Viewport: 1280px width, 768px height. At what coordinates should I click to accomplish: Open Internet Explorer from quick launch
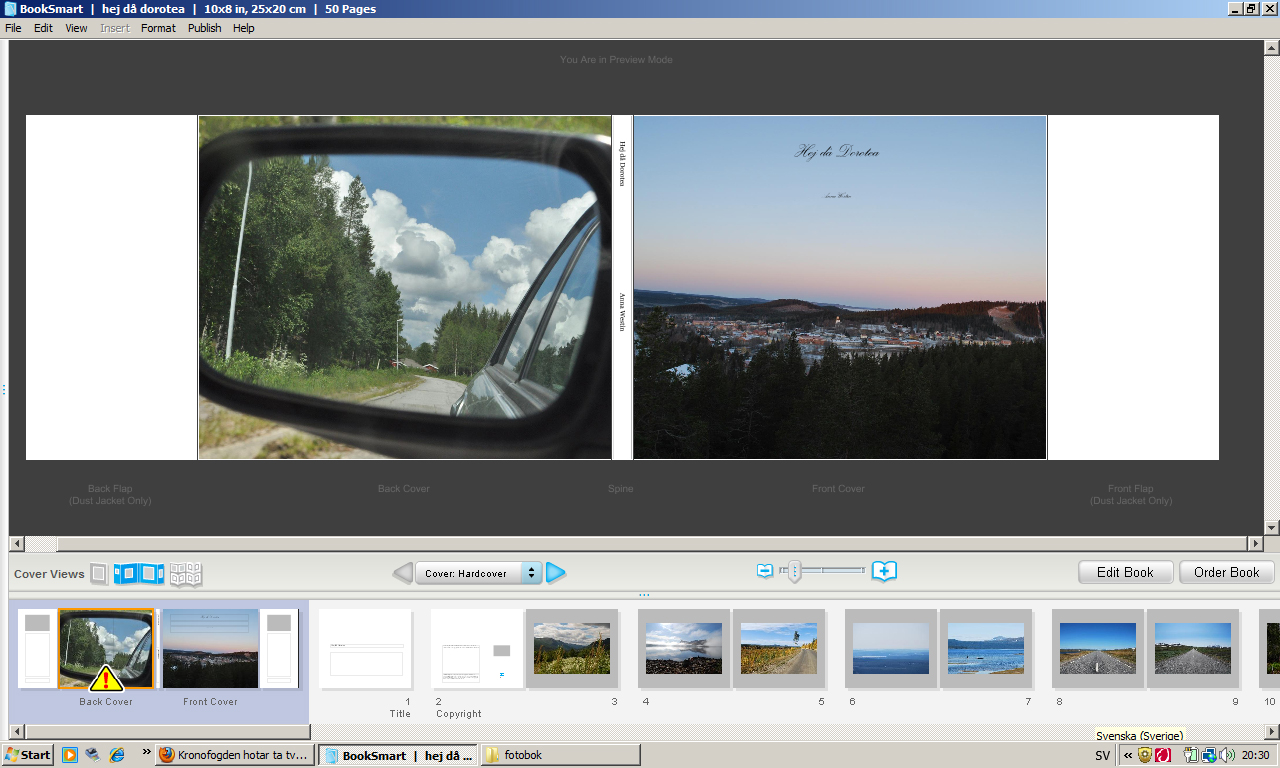pos(117,755)
